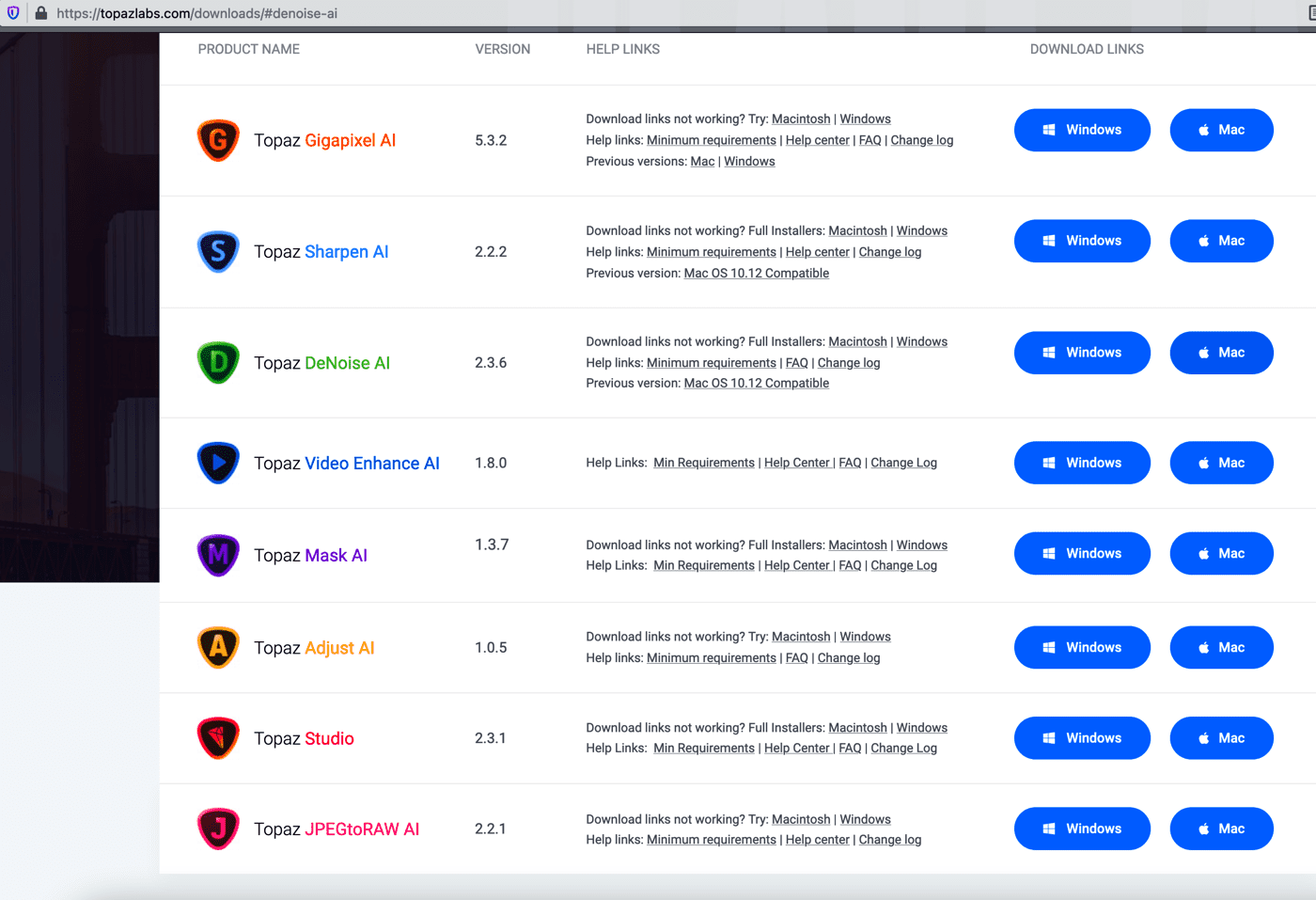The image size is (1316, 900).
Task: Open Sharpen AI full installer Windows link
Action: pos(922,231)
